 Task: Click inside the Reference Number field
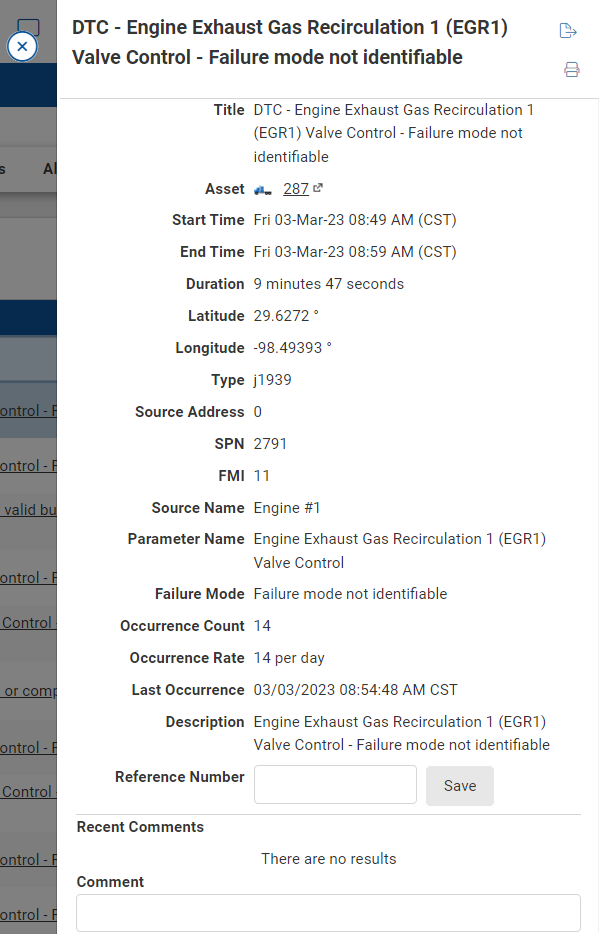point(335,784)
